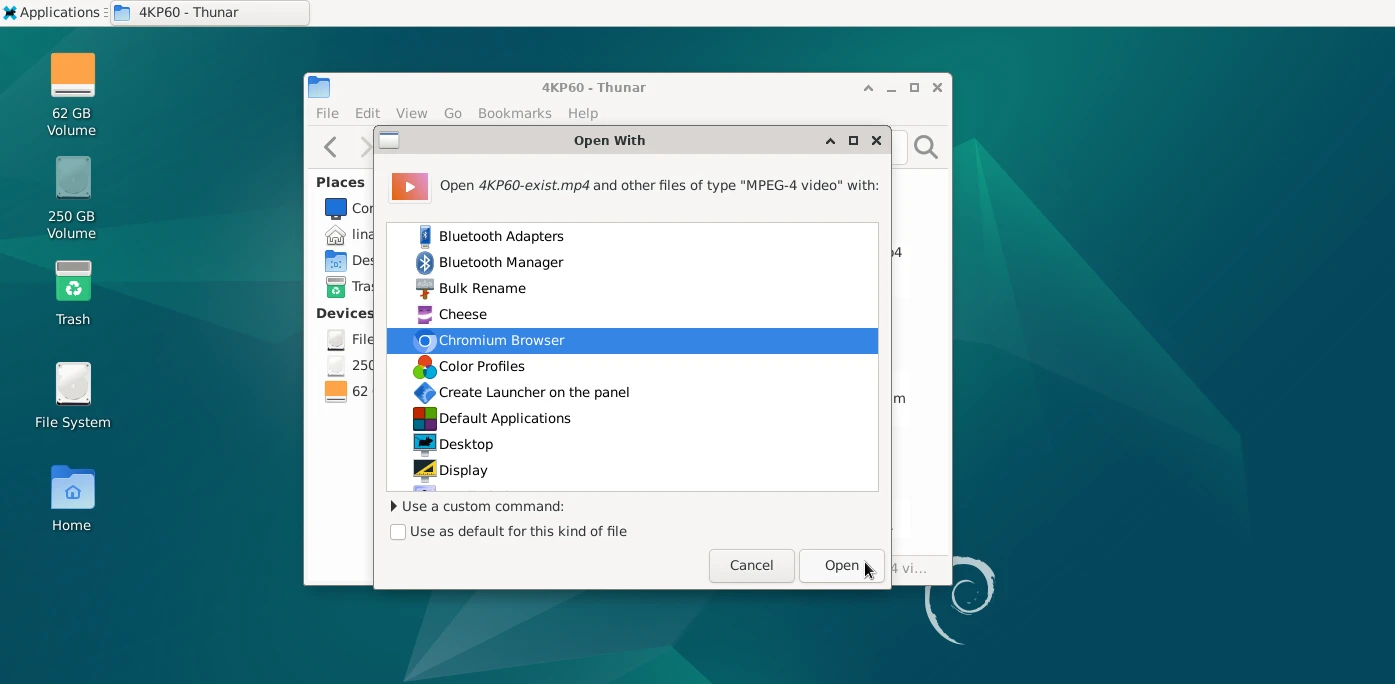Maximize the Open With dialog
This screenshot has height=684, width=1395.
point(853,141)
